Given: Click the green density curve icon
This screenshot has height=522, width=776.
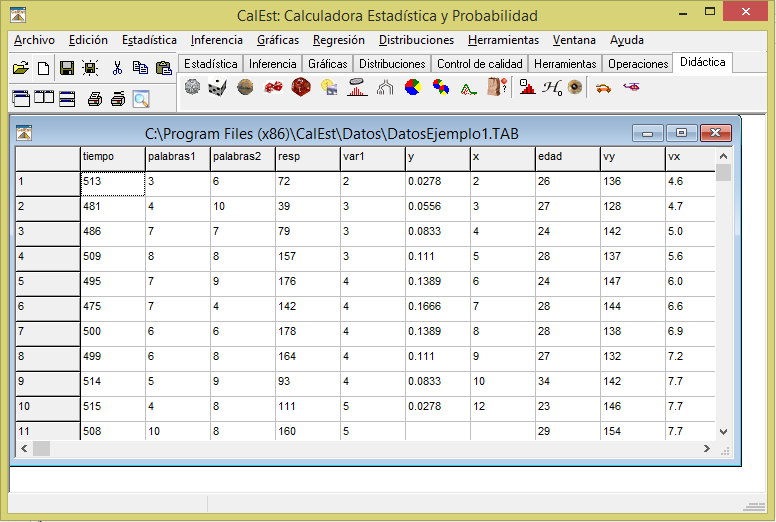Looking at the screenshot, I should [468, 89].
